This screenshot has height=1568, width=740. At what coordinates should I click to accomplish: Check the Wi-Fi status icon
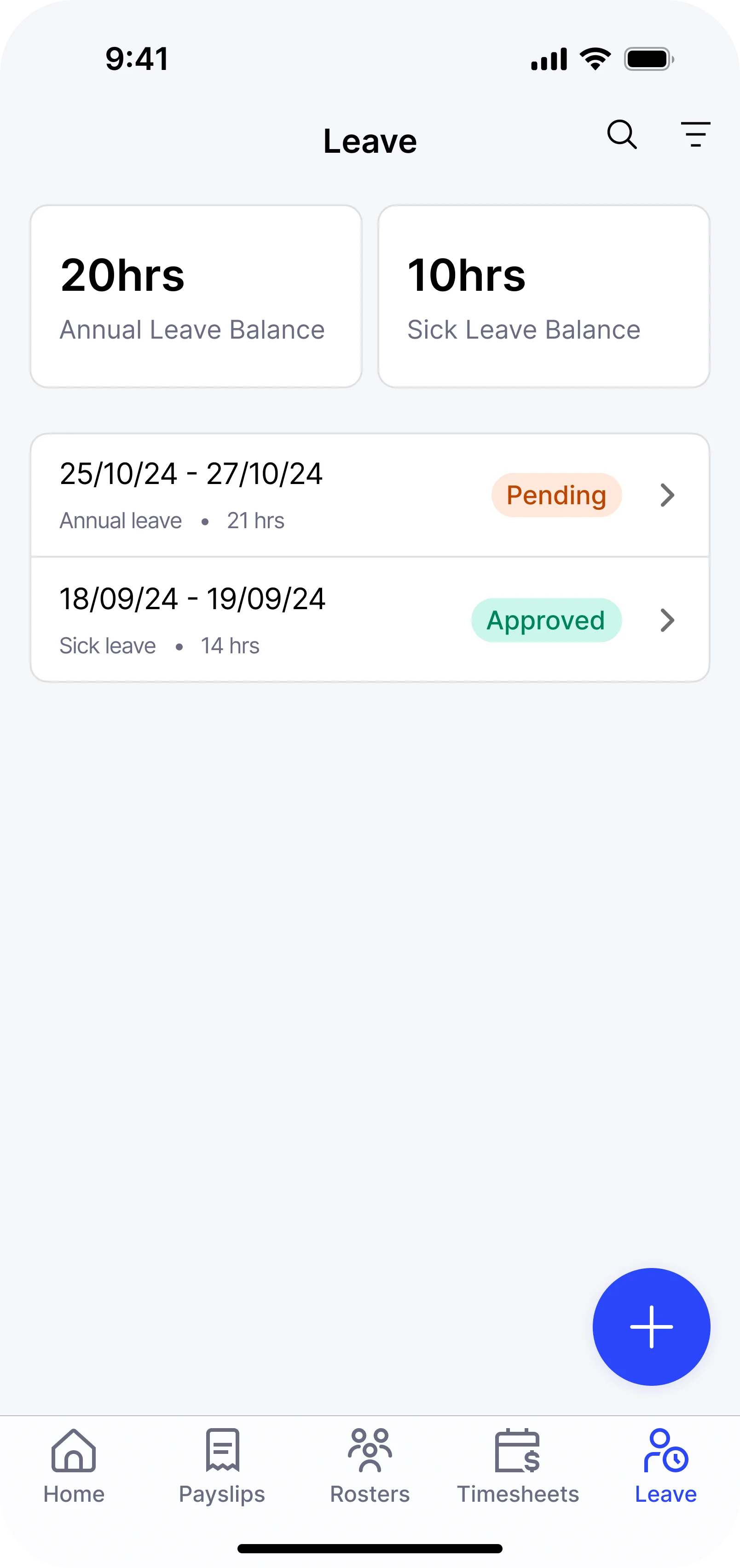coord(595,59)
